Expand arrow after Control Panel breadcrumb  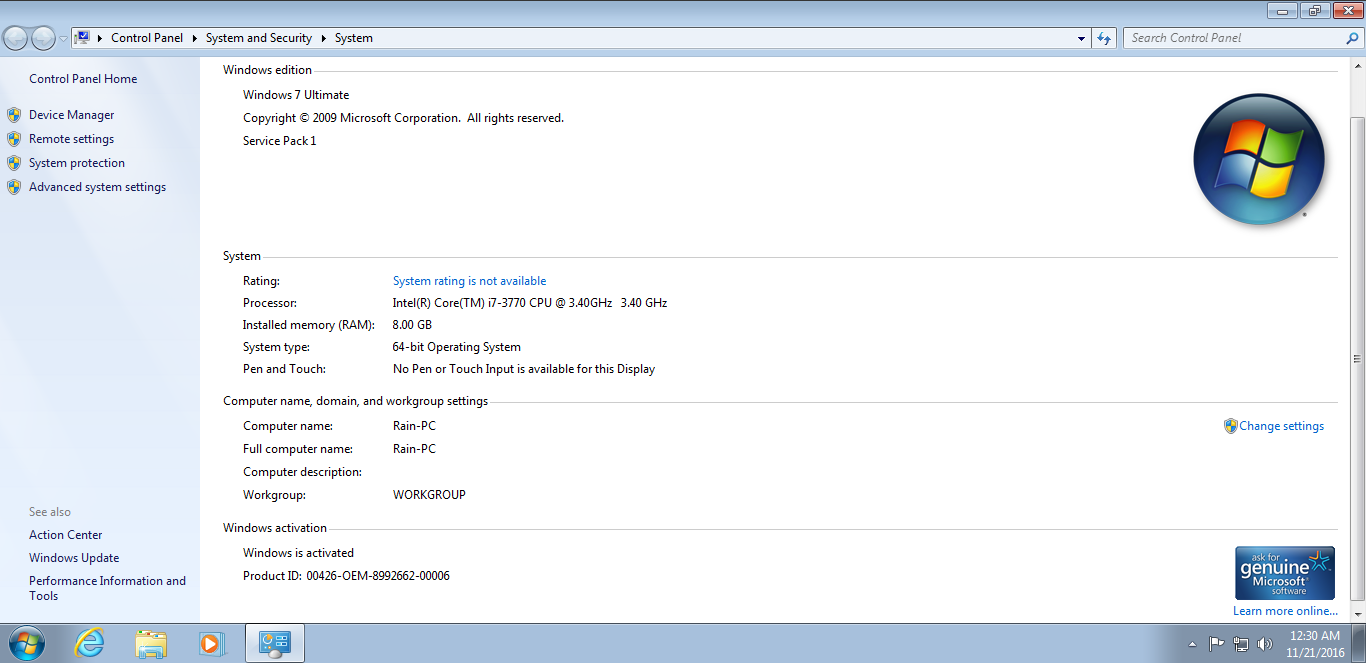tap(195, 38)
